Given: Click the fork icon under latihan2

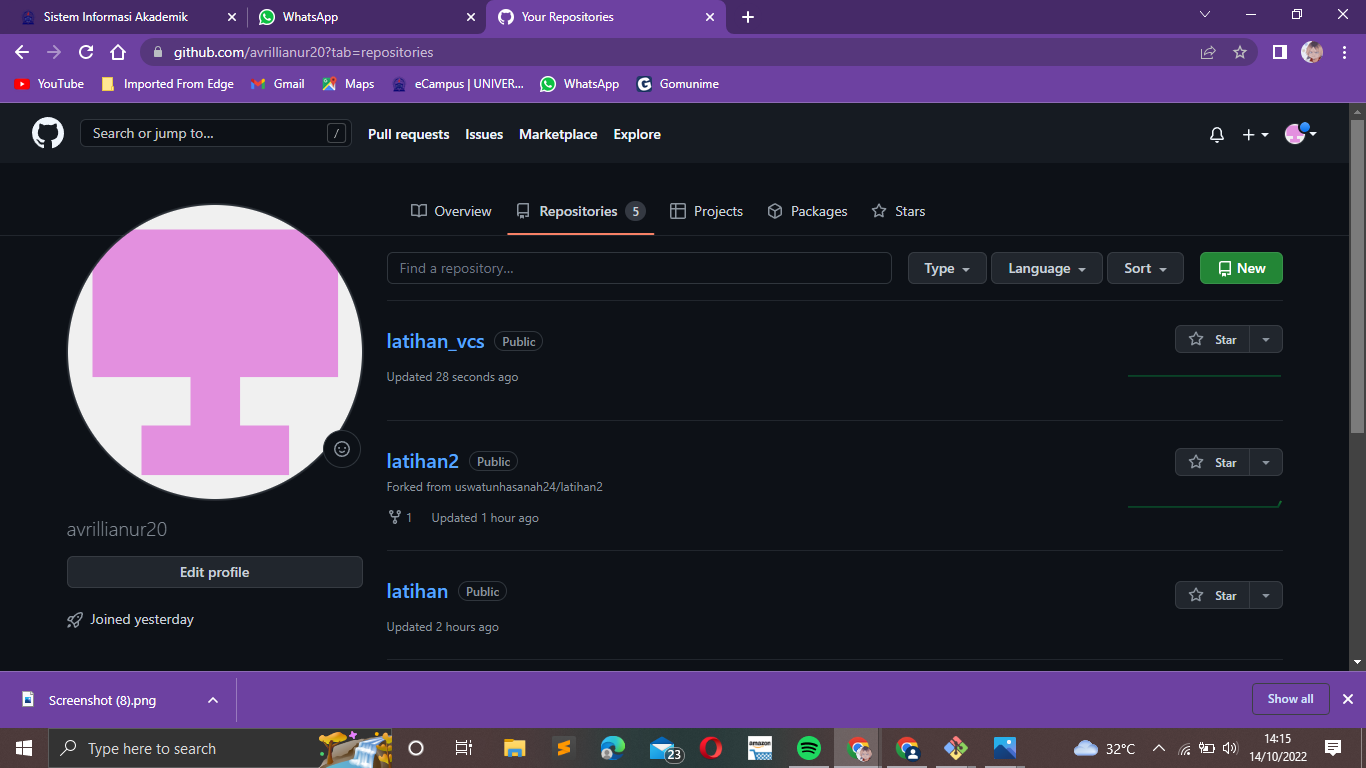Looking at the screenshot, I should point(393,517).
